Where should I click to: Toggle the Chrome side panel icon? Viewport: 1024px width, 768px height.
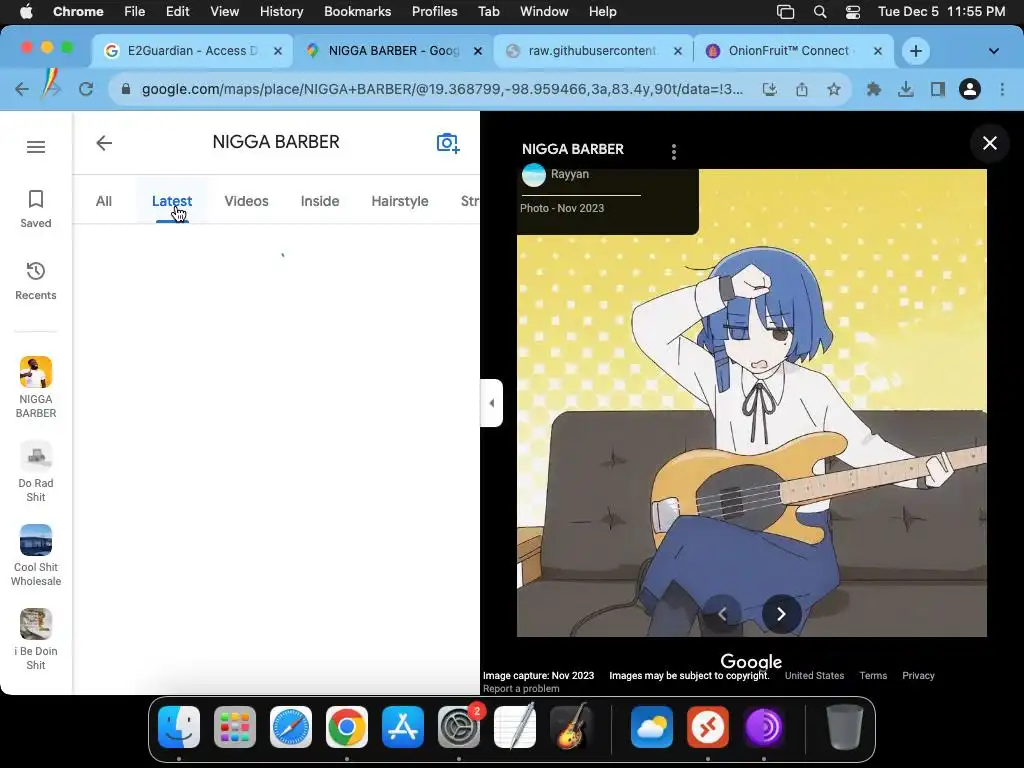click(x=938, y=89)
